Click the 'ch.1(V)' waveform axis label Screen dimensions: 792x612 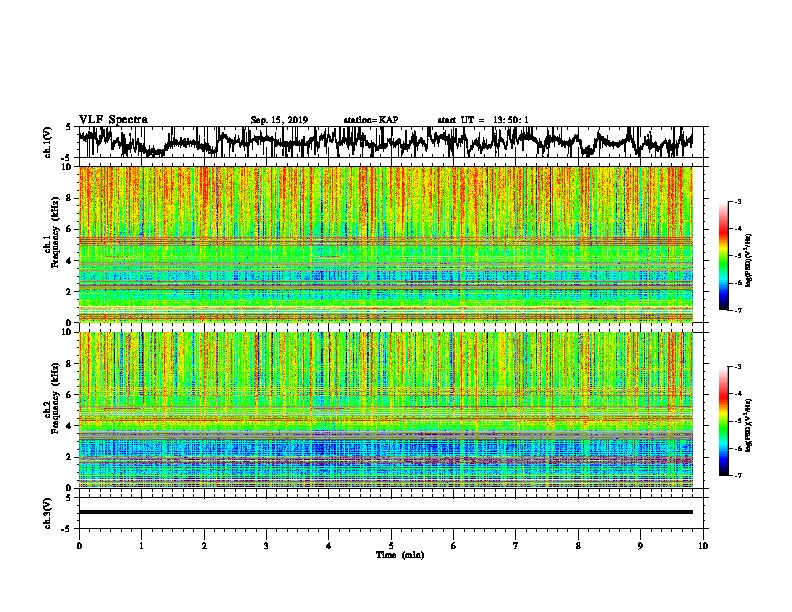pyautogui.click(x=48, y=142)
